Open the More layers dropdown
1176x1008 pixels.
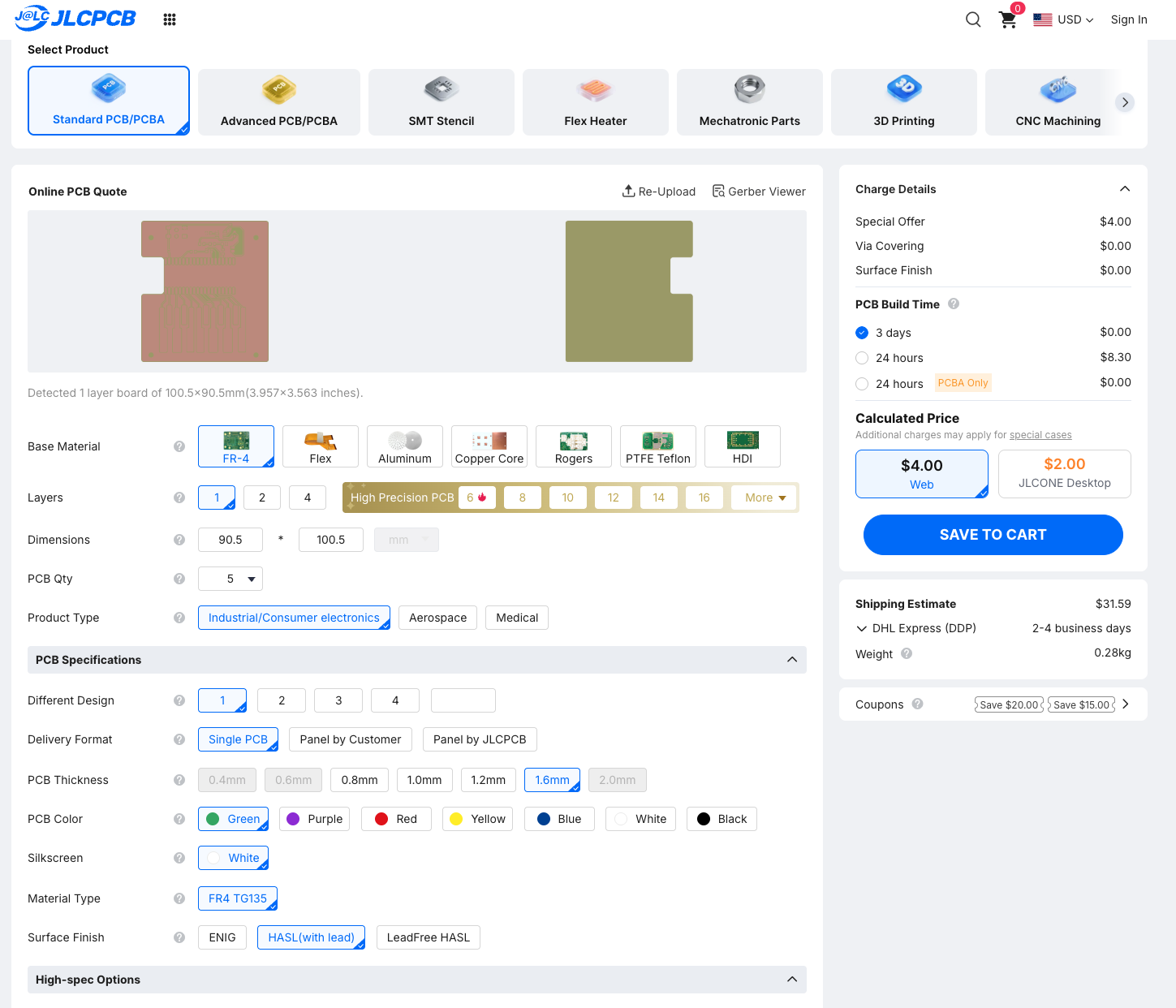tap(765, 498)
